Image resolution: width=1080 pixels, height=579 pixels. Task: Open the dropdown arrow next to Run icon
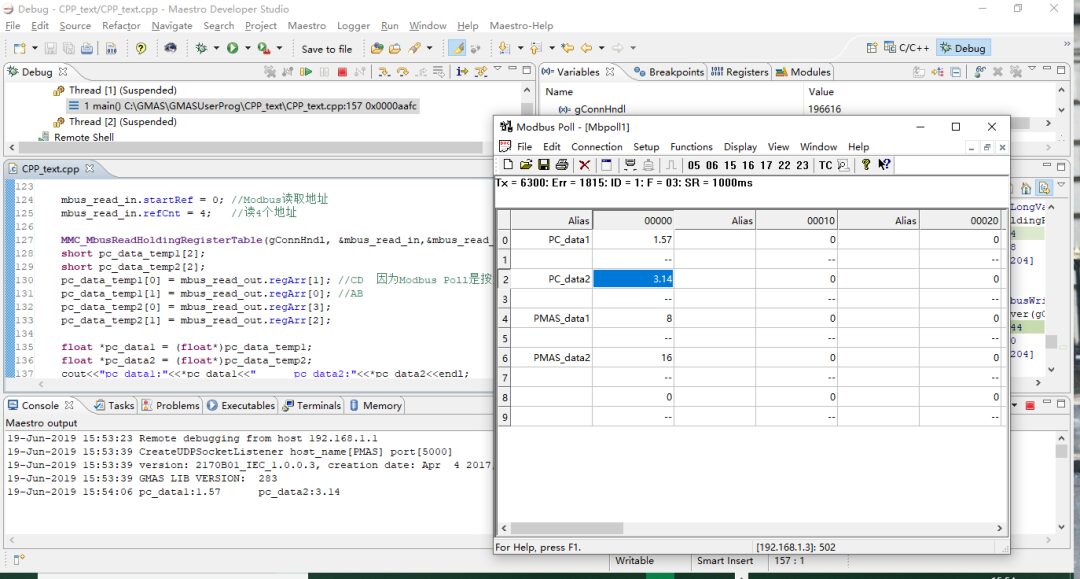click(x=247, y=48)
